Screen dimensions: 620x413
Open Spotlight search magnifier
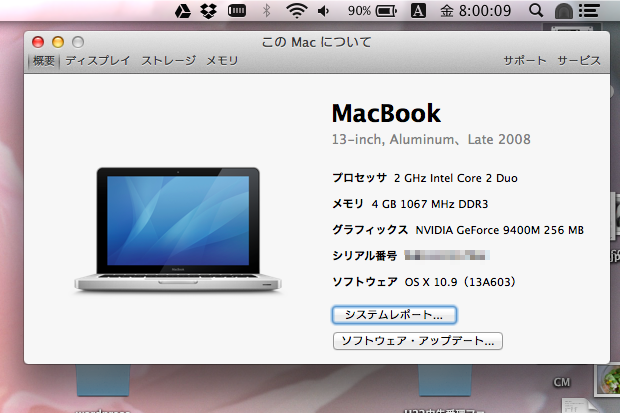(536, 11)
